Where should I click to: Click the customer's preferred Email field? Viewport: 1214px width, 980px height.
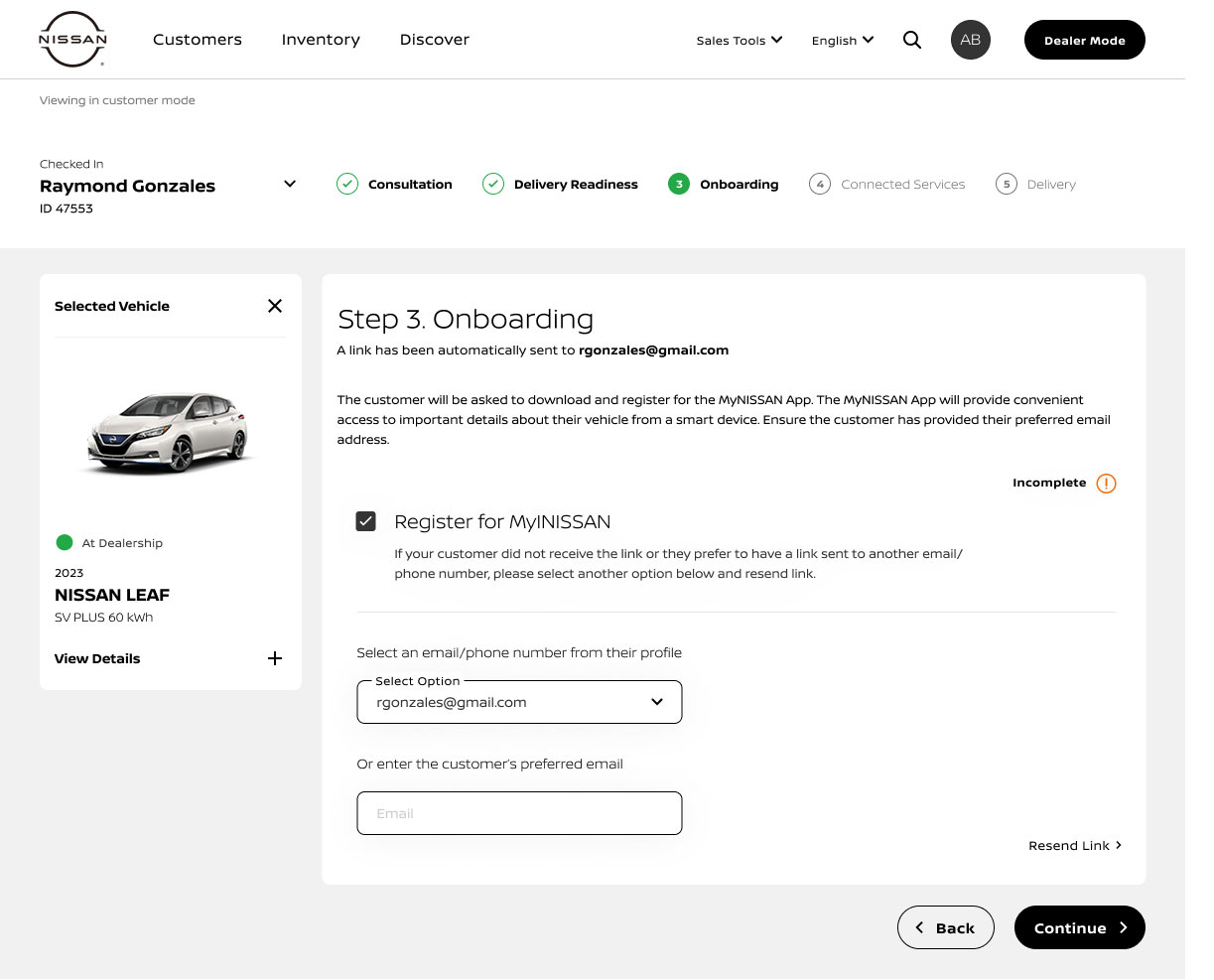[x=519, y=813]
